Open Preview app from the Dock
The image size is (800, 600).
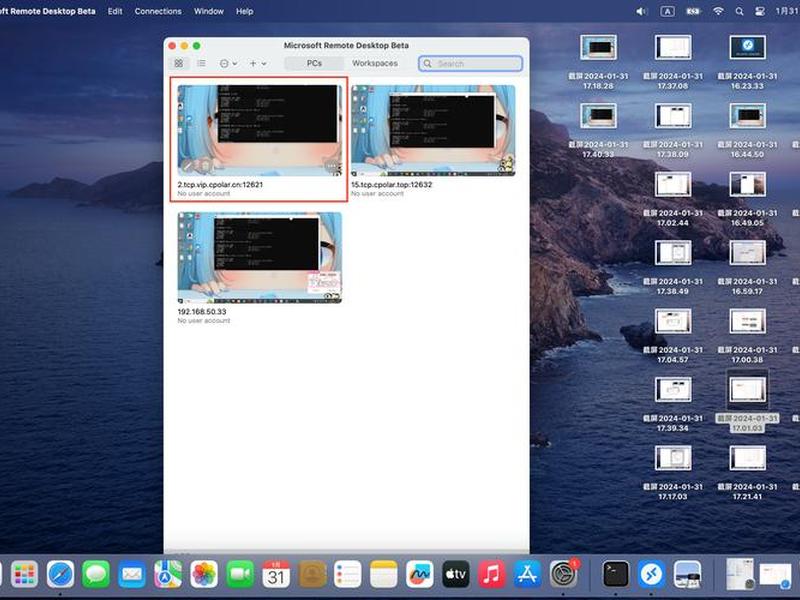pos(687,574)
